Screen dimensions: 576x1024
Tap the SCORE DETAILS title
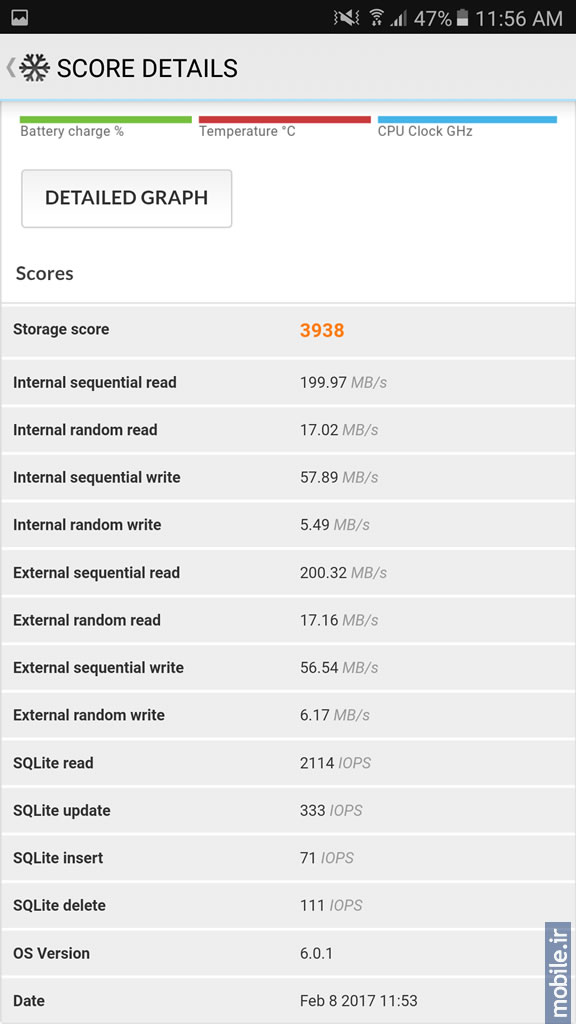pos(147,68)
